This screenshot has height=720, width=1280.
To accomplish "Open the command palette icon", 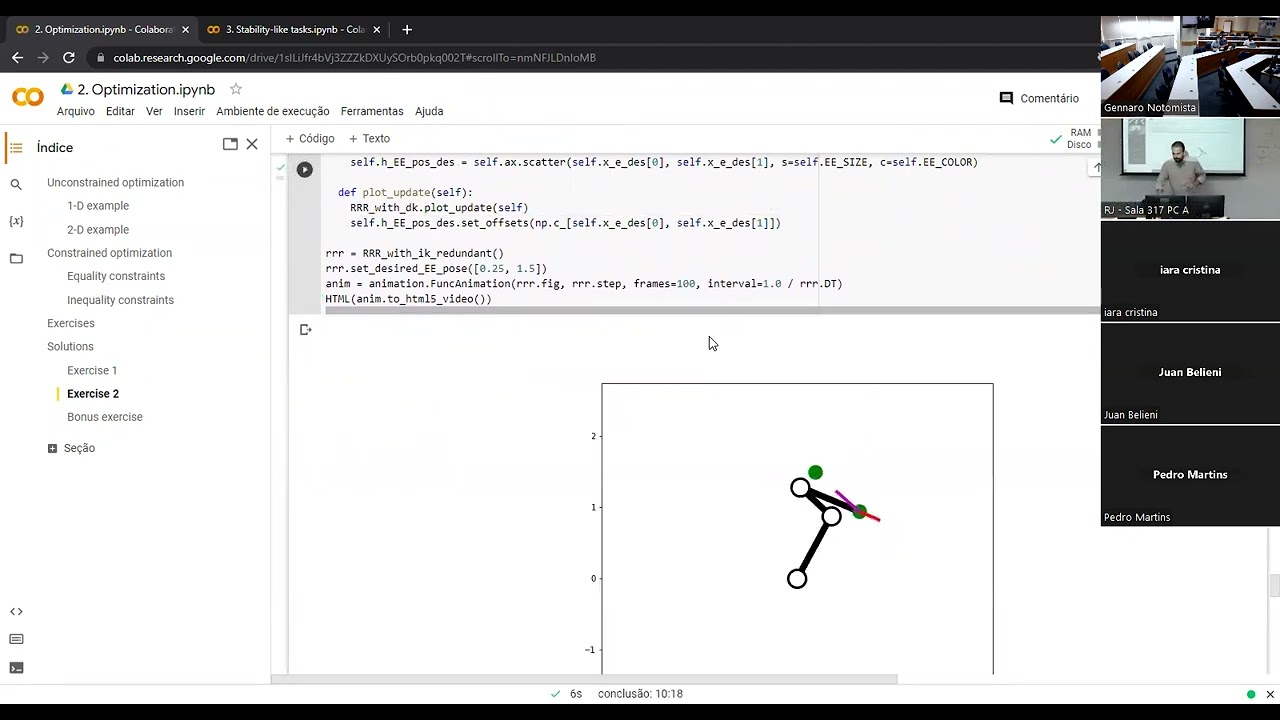I will 16,640.
